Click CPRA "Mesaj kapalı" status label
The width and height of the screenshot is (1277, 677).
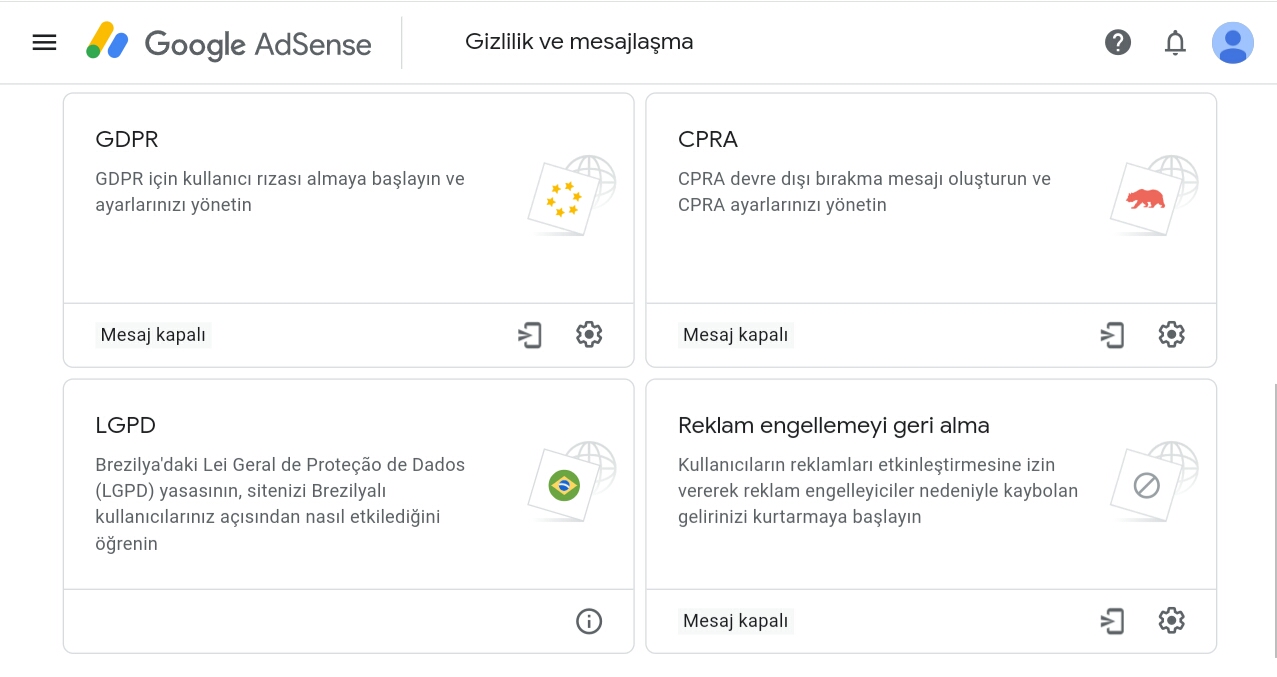[x=736, y=335]
